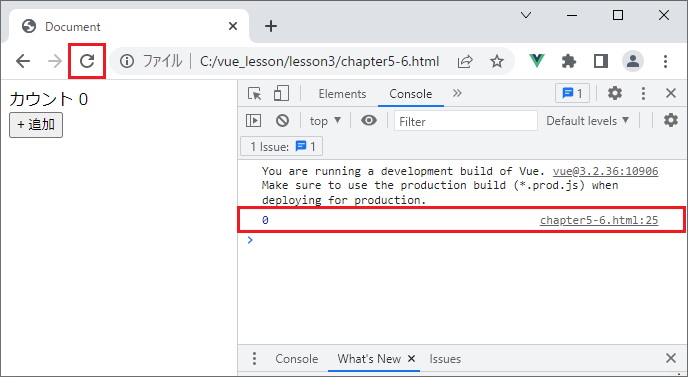Open the issues counter badge in toolbar

(572, 93)
